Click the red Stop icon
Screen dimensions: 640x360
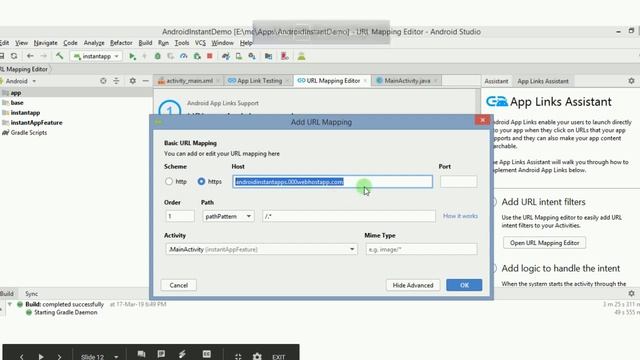point(210,56)
